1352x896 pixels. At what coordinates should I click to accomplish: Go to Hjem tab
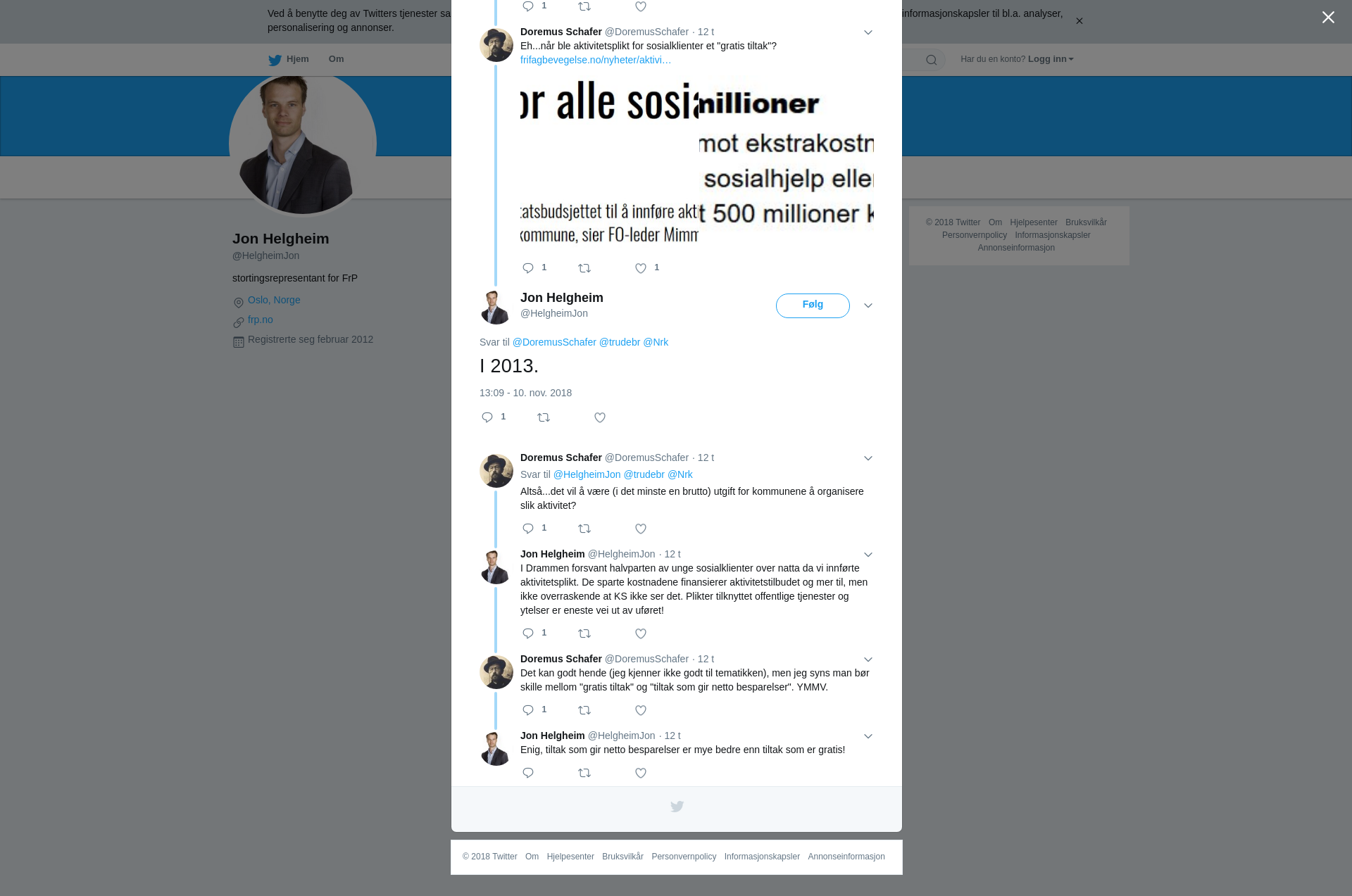(289, 60)
